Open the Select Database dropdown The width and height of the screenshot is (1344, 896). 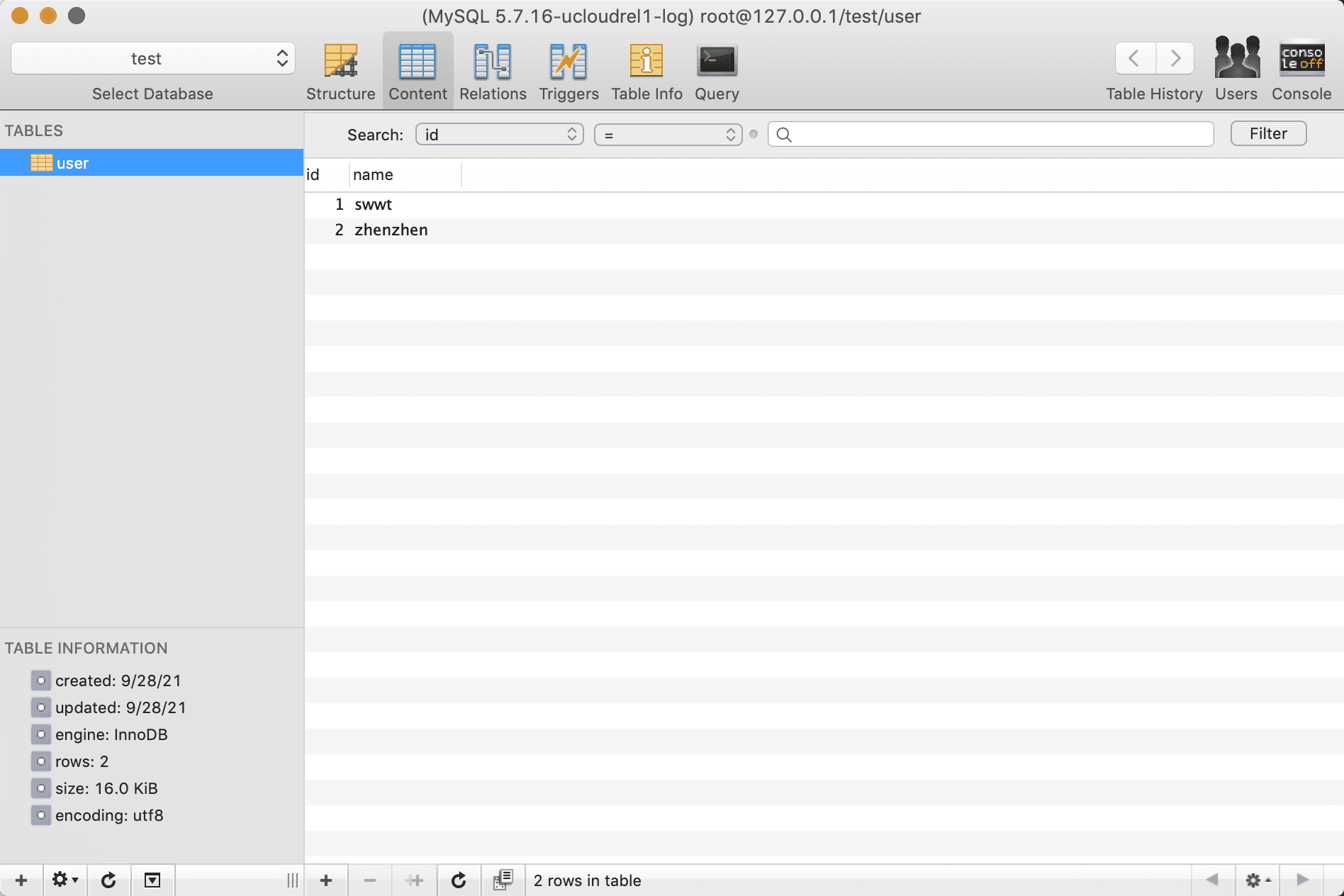coord(152,58)
